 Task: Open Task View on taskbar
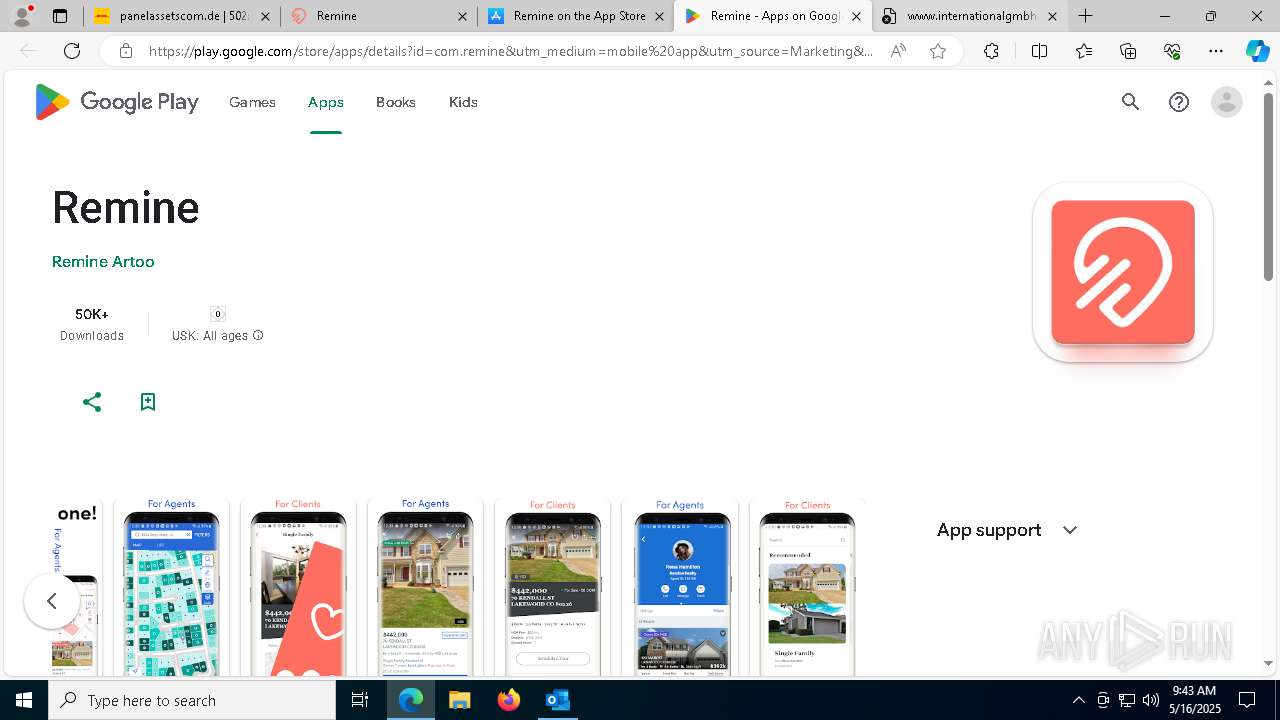(360, 700)
